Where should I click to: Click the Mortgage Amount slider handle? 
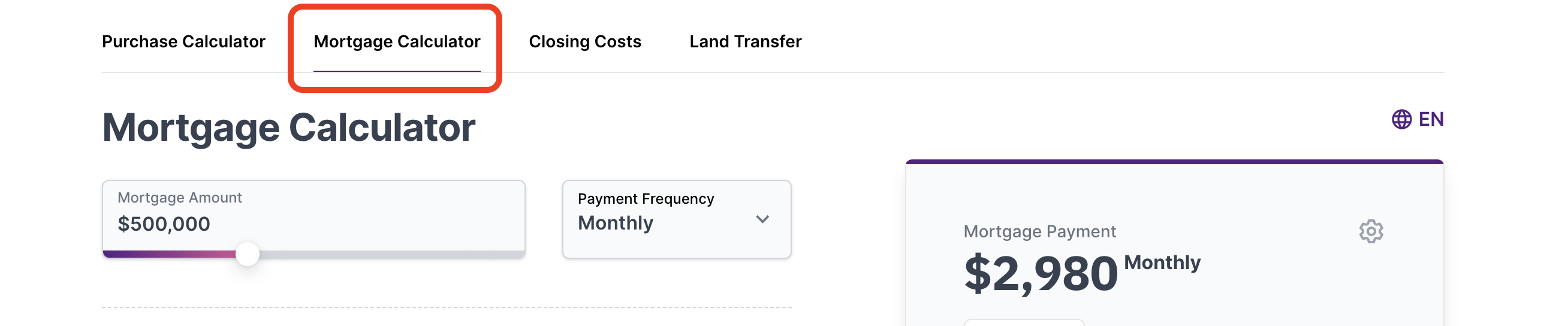pos(247,253)
